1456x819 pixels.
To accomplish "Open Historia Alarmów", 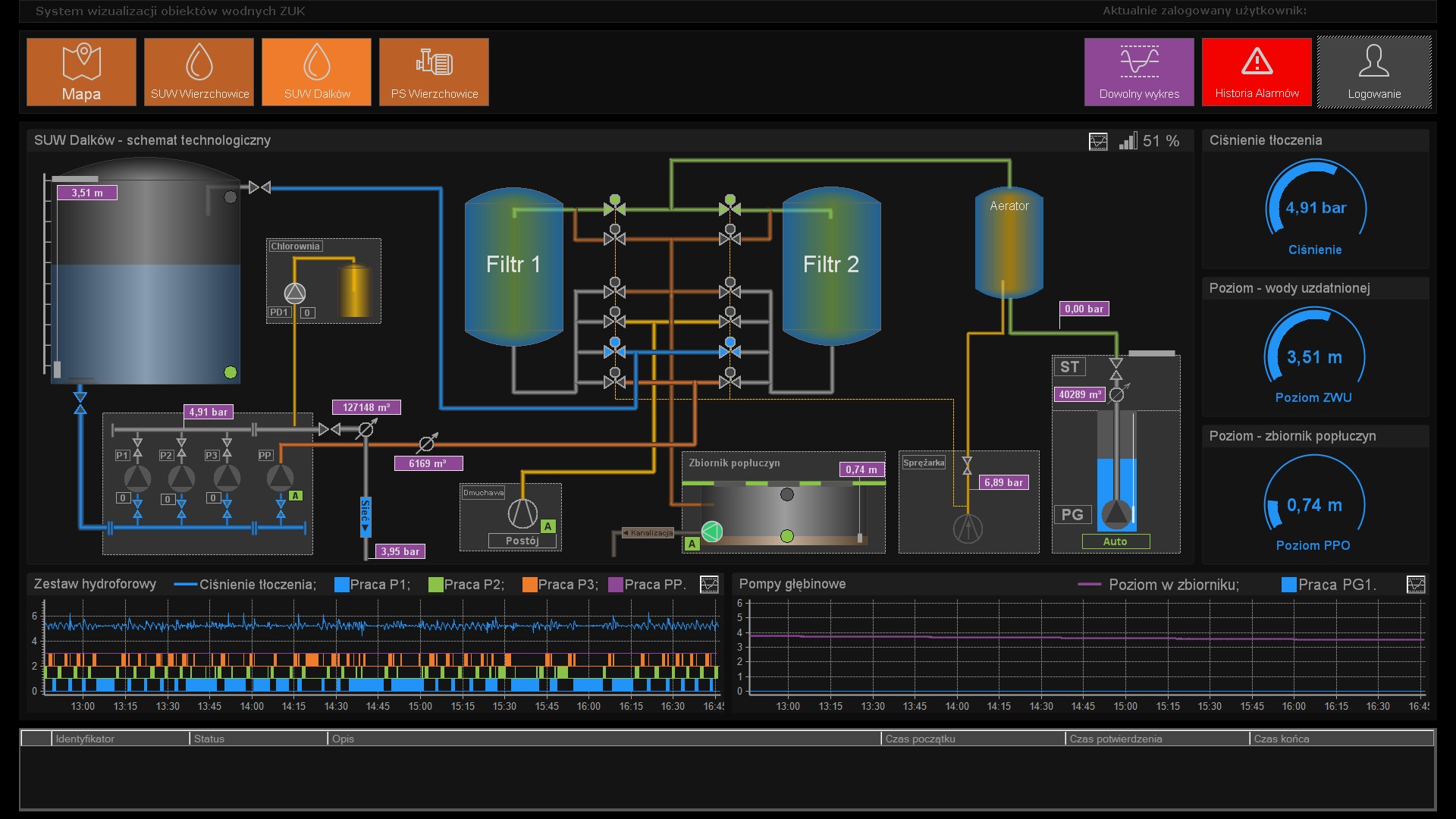I will (1257, 72).
